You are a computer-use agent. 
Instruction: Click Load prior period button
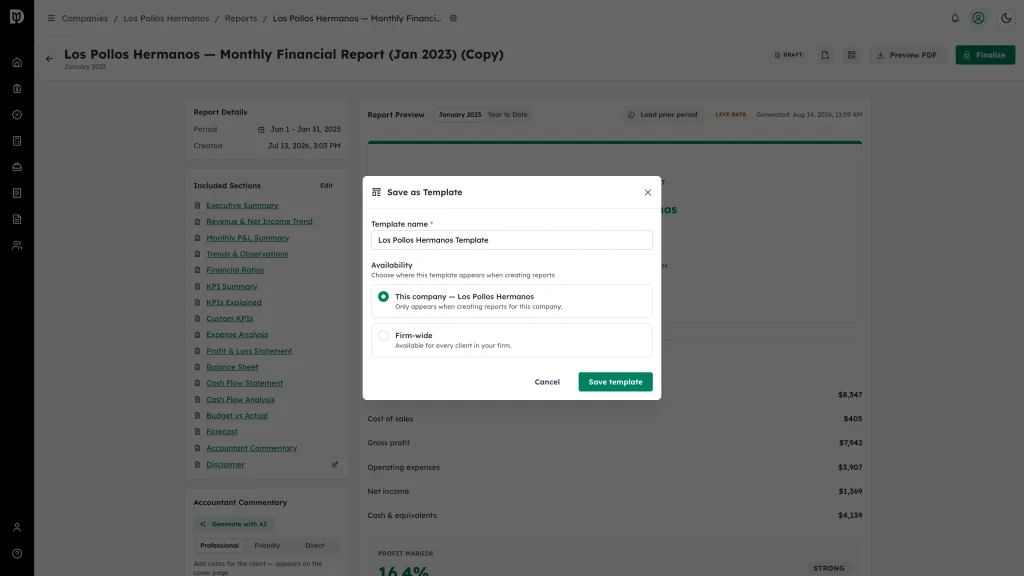pyautogui.click(x=663, y=114)
